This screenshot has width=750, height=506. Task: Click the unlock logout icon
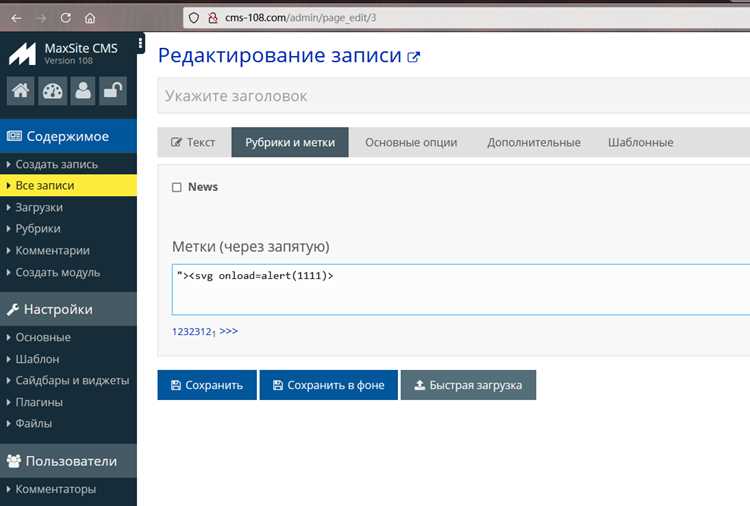(x=113, y=90)
